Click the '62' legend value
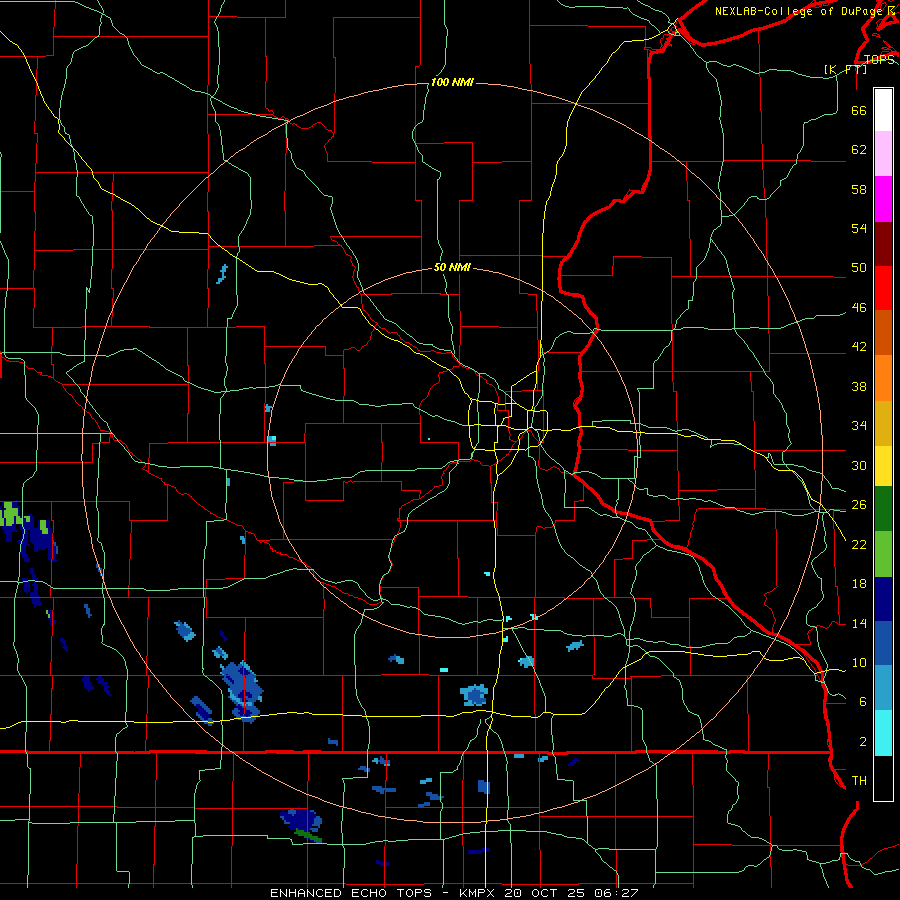Image resolution: width=900 pixels, height=900 pixels. pos(859,150)
